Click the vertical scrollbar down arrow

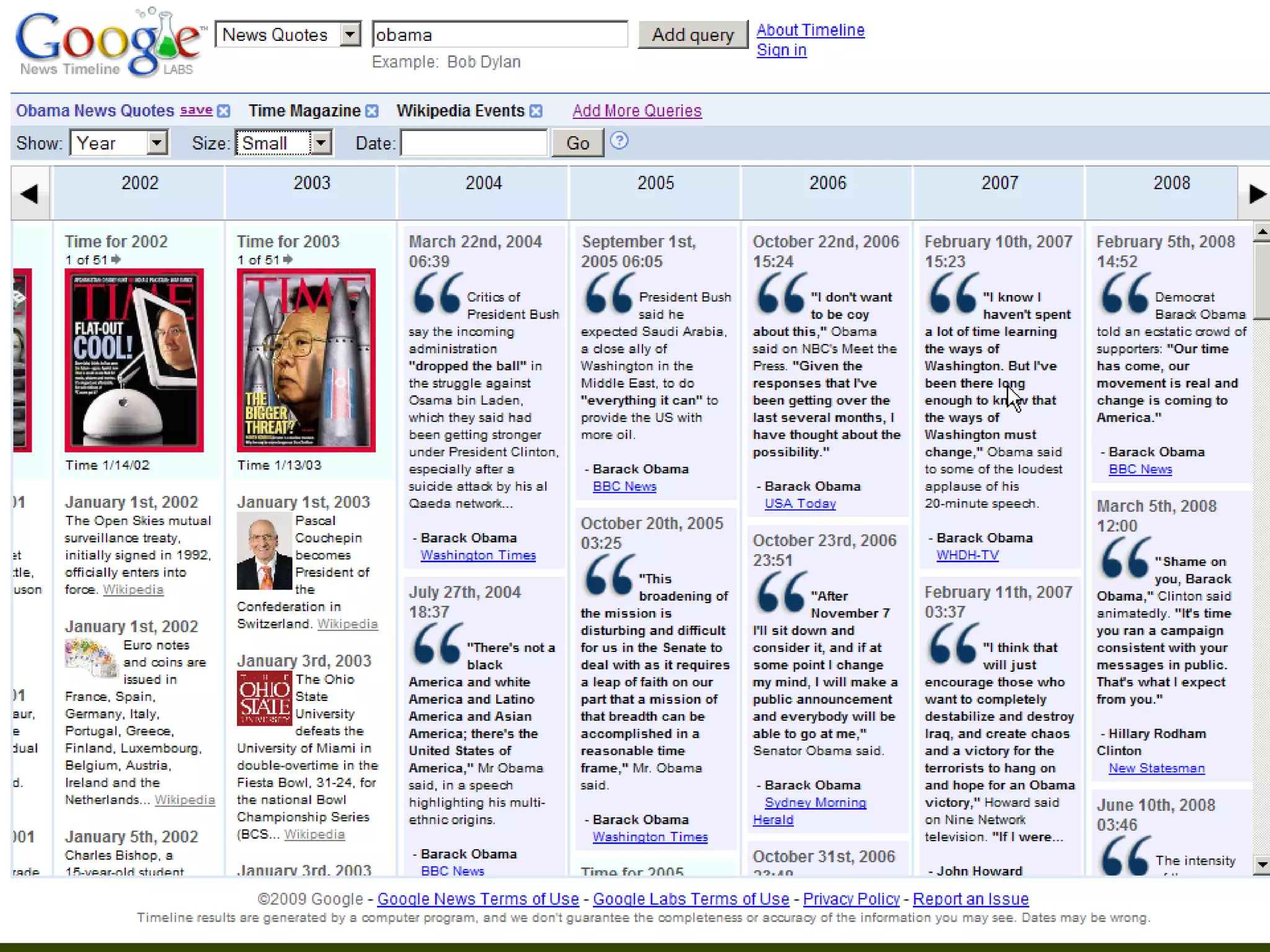tap(1261, 864)
